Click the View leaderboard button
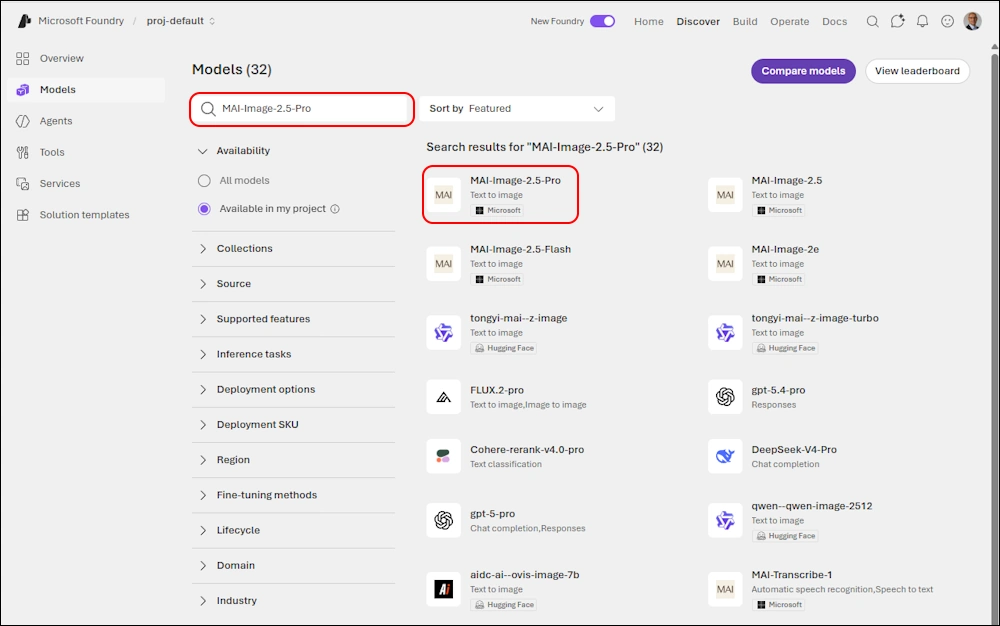 coord(917,71)
